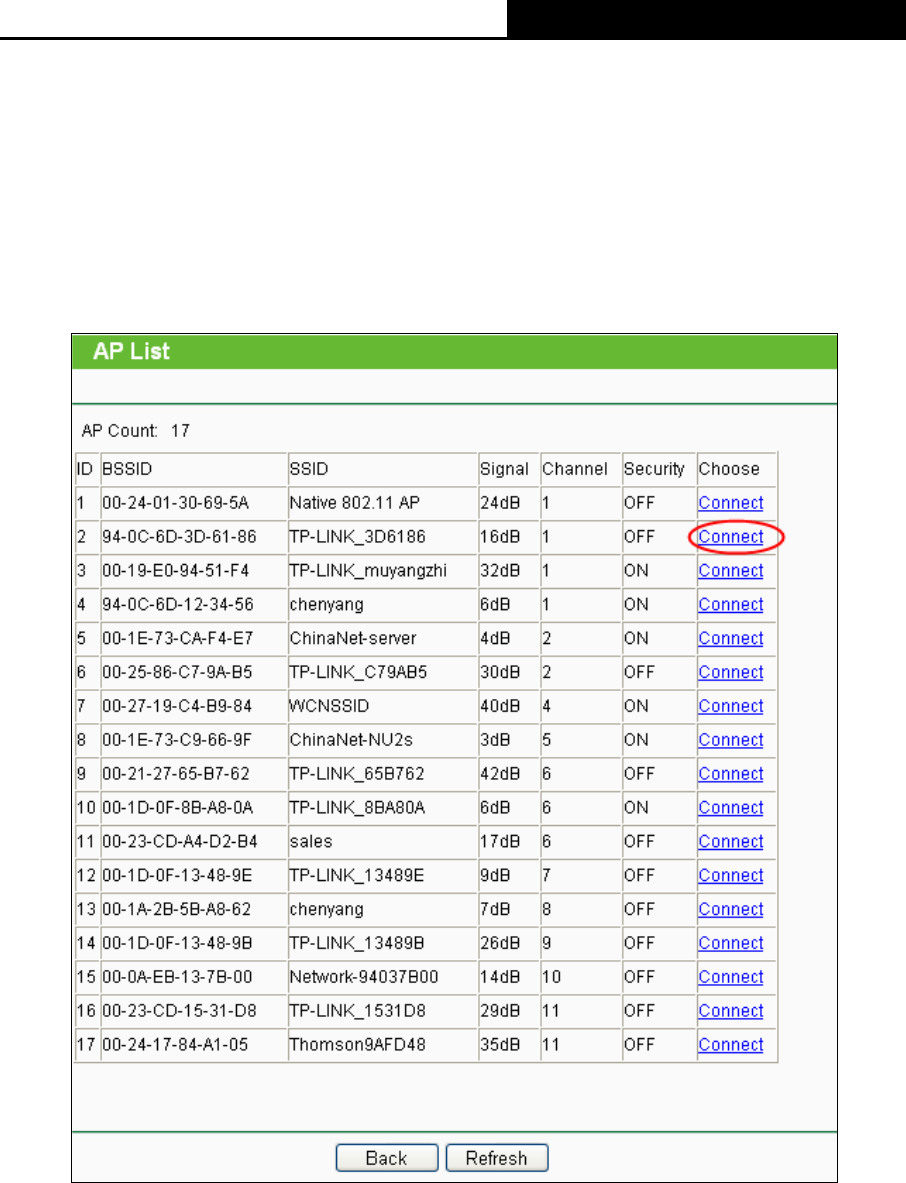
Task: Select SSID WCNSSID cell
Action: coord(382,707)
